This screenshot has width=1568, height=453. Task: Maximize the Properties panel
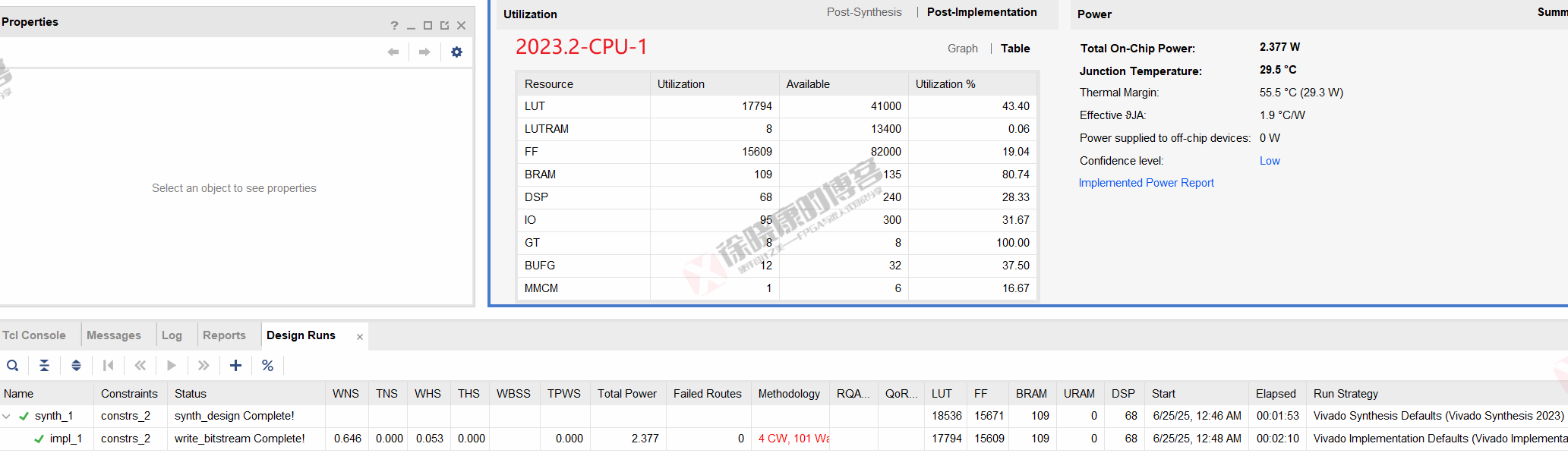[427, 26]
